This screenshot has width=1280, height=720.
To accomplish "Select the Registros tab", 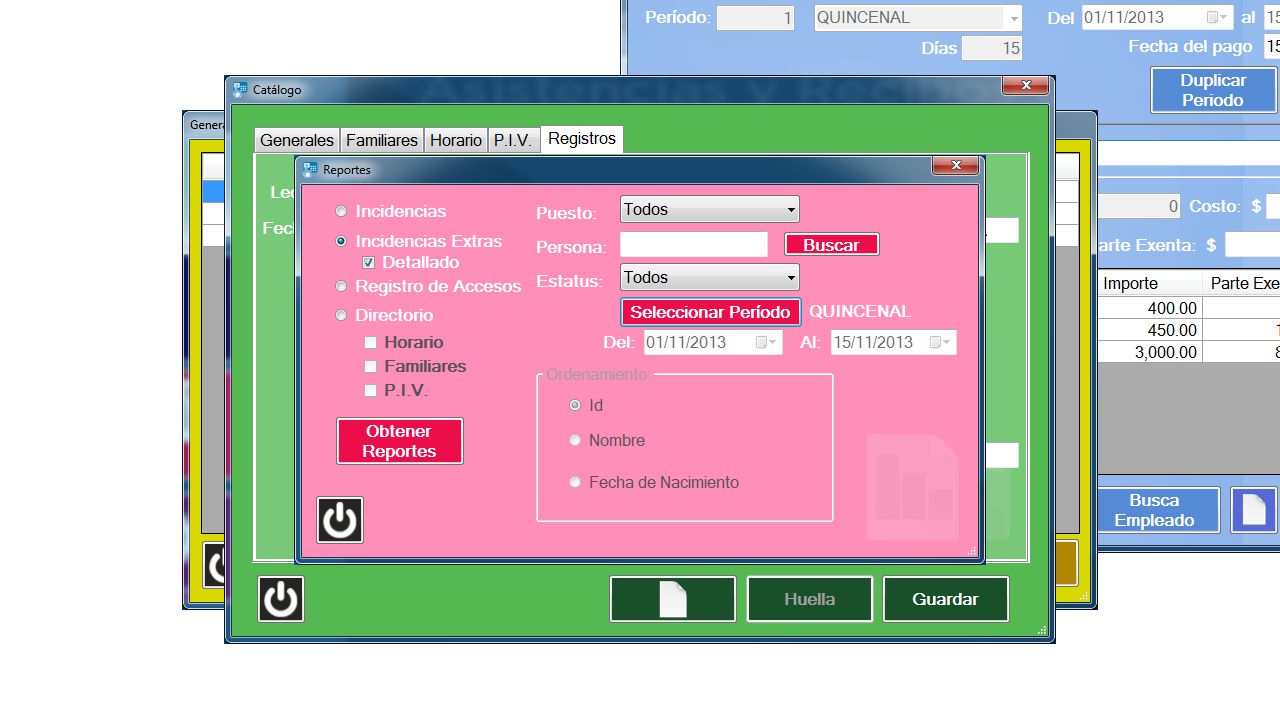I will pos(582,139).
